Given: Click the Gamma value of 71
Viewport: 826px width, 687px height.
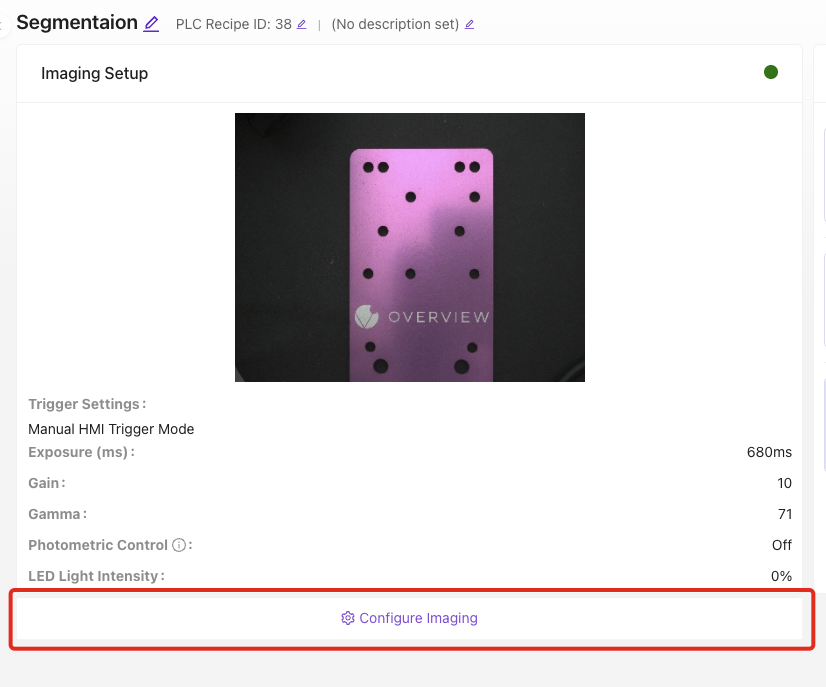Looking at the screenshot, I should point(784,514).
